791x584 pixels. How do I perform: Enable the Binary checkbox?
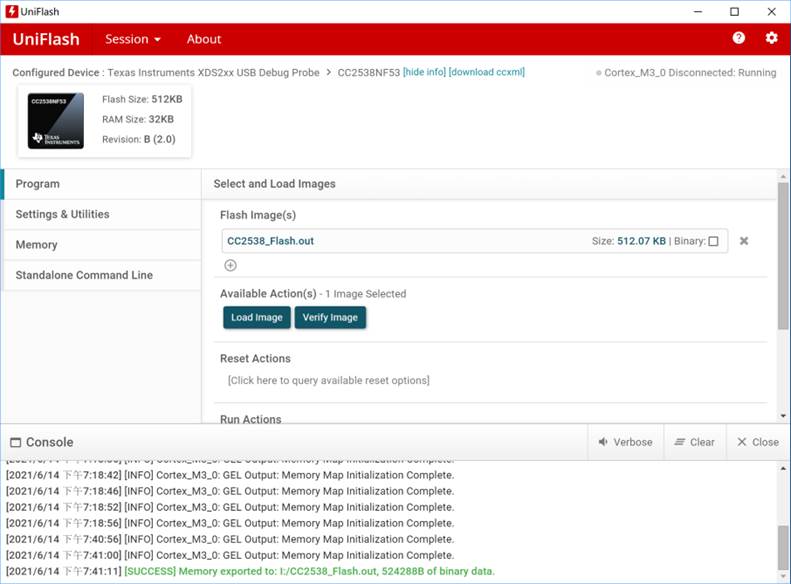pyautogui.click(x=713, y=241)
